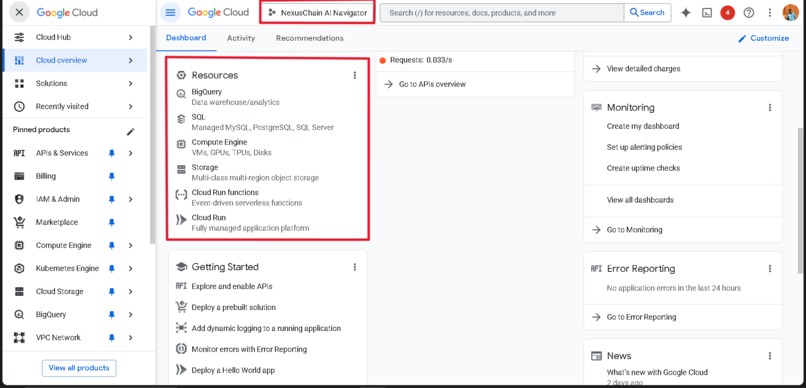Screen dimensions: 806x388
Task: Open Set up alerting policies link
Action: coord(644,147)
